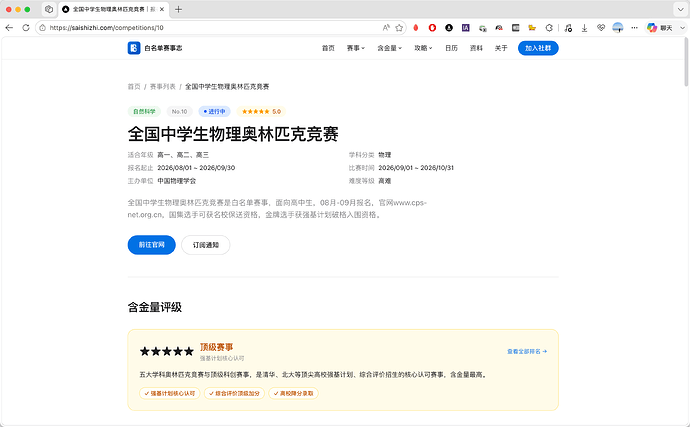
Task: Open 关于 in the navigation bar
Action: [x=501, y=48]
